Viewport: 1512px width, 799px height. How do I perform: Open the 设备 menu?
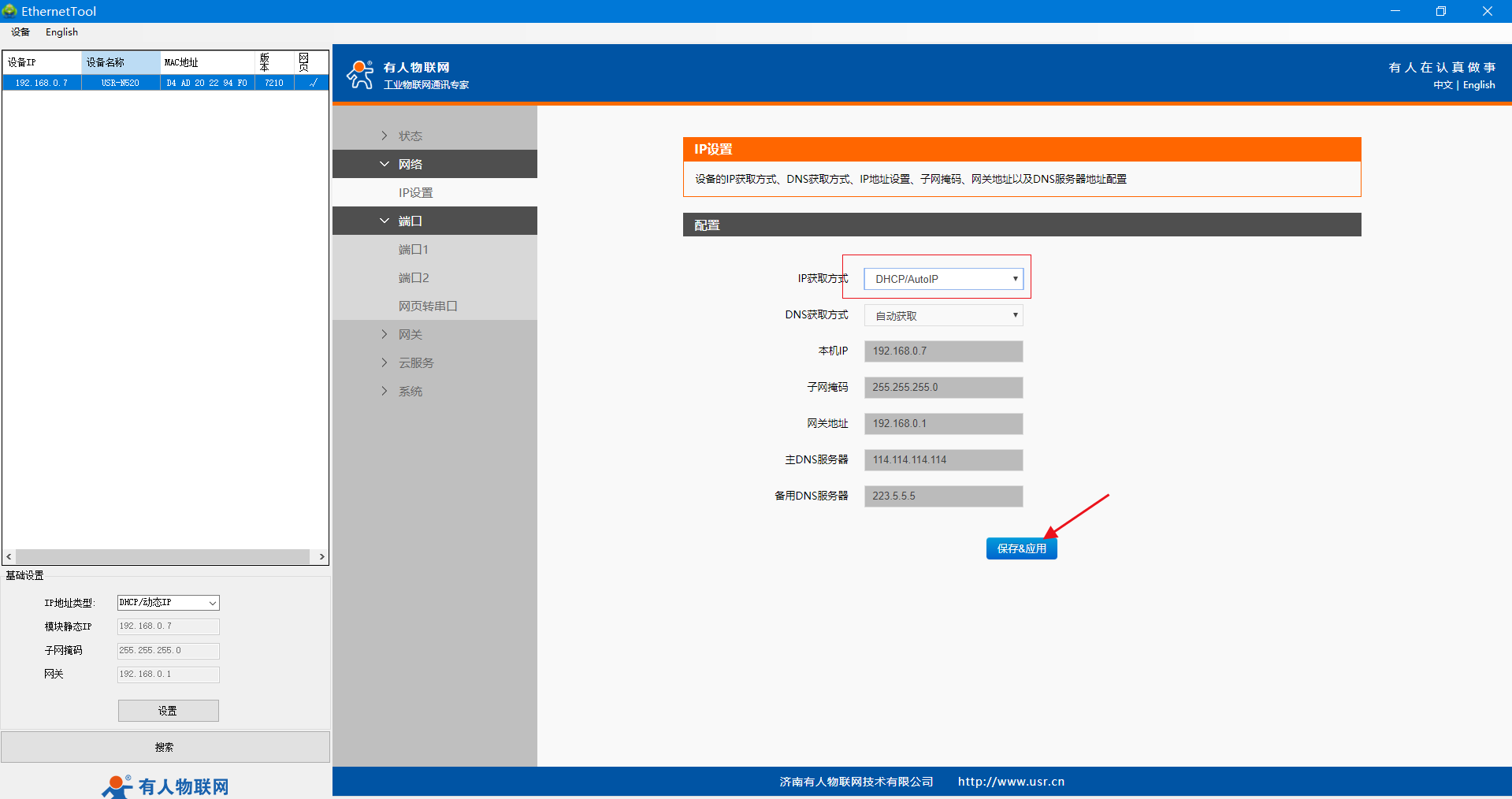[20, 32]
